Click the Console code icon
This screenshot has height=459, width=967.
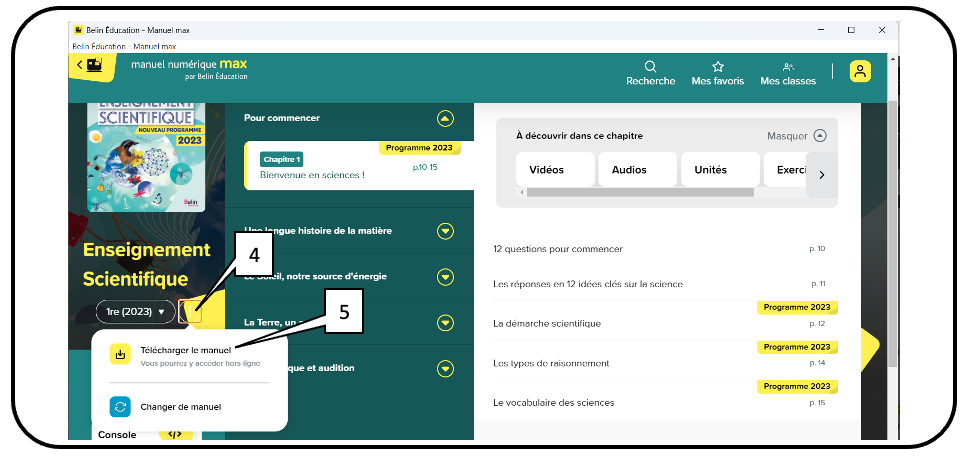point(175,435)
